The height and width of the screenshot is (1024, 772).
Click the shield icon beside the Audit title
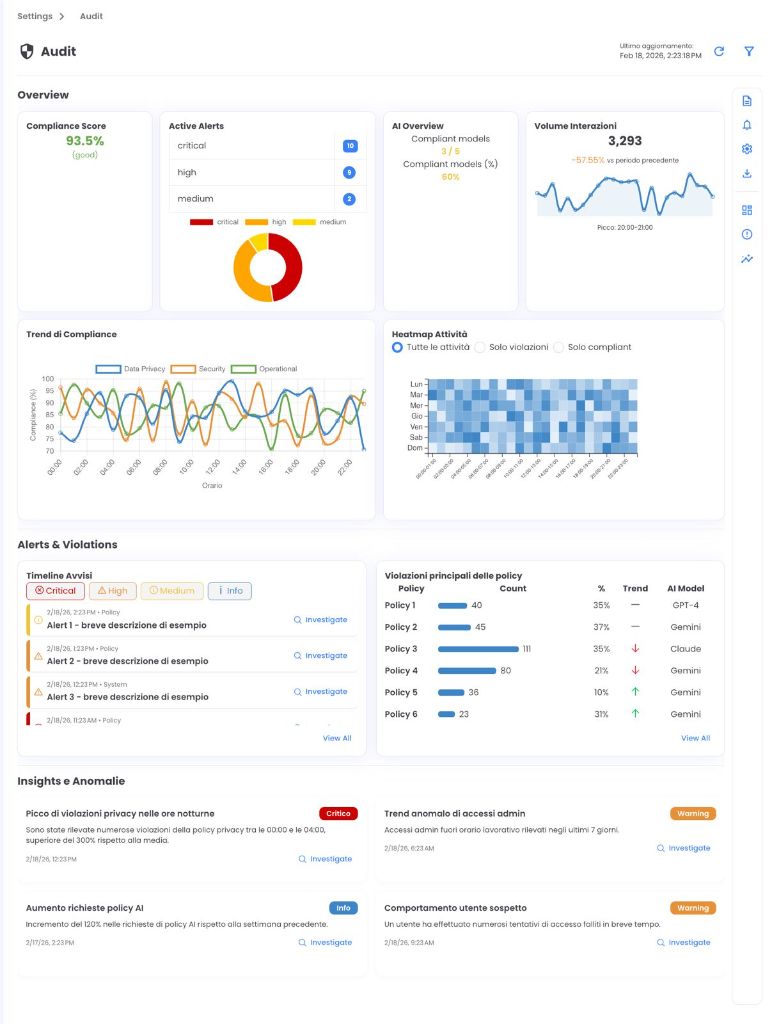coord(27,52)
